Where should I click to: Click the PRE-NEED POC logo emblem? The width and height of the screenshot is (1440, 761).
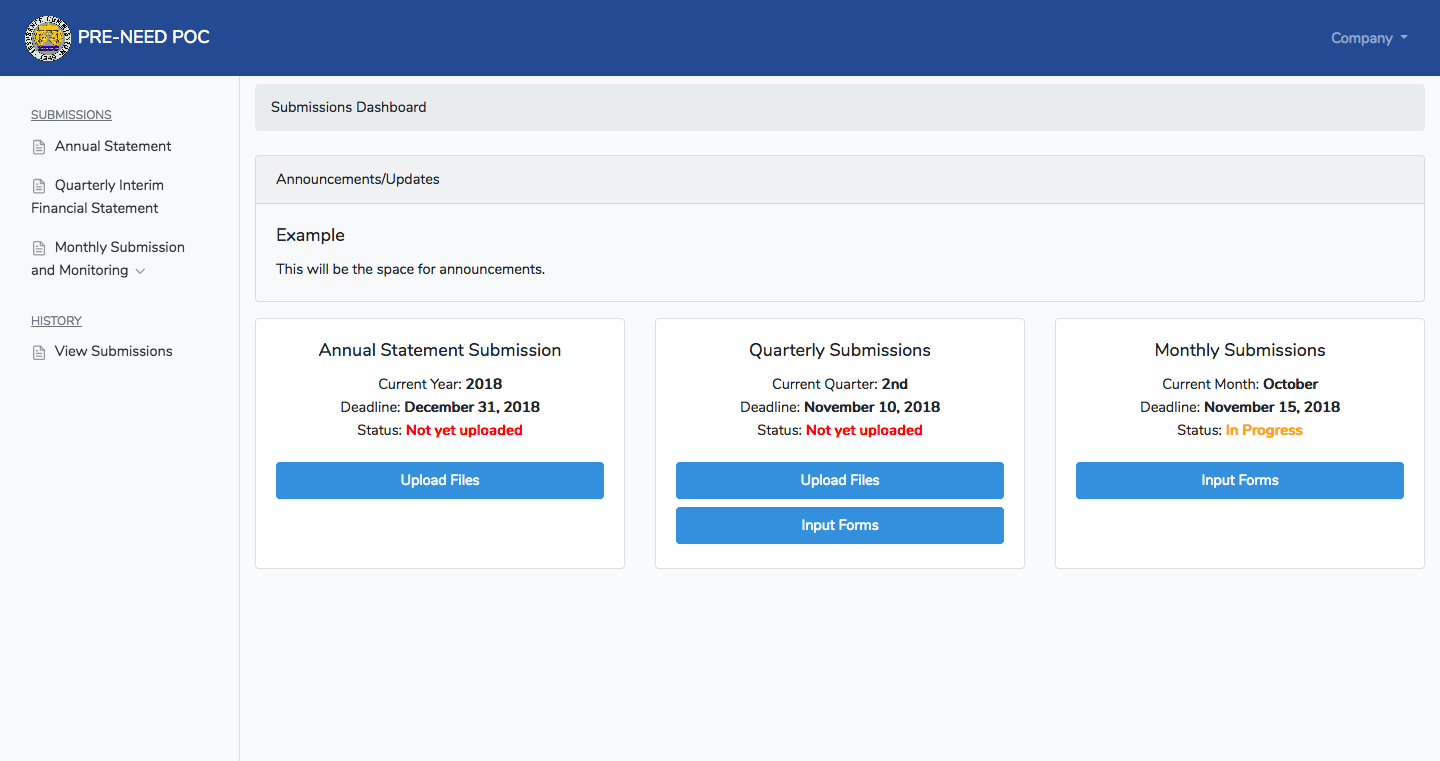coord(48,38)
